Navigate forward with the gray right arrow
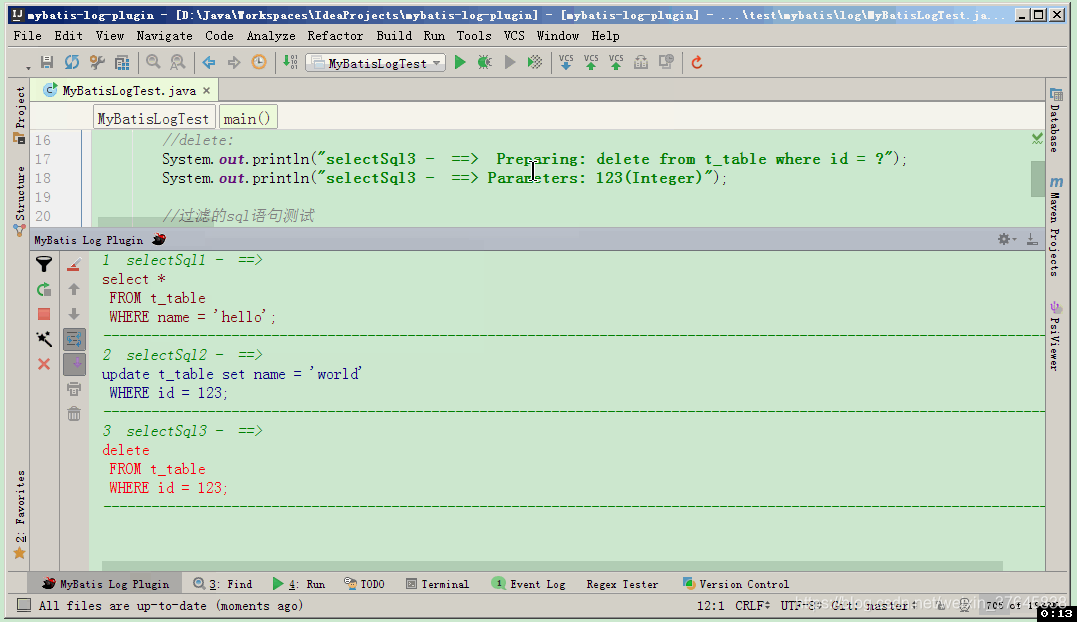 (234, 62)
